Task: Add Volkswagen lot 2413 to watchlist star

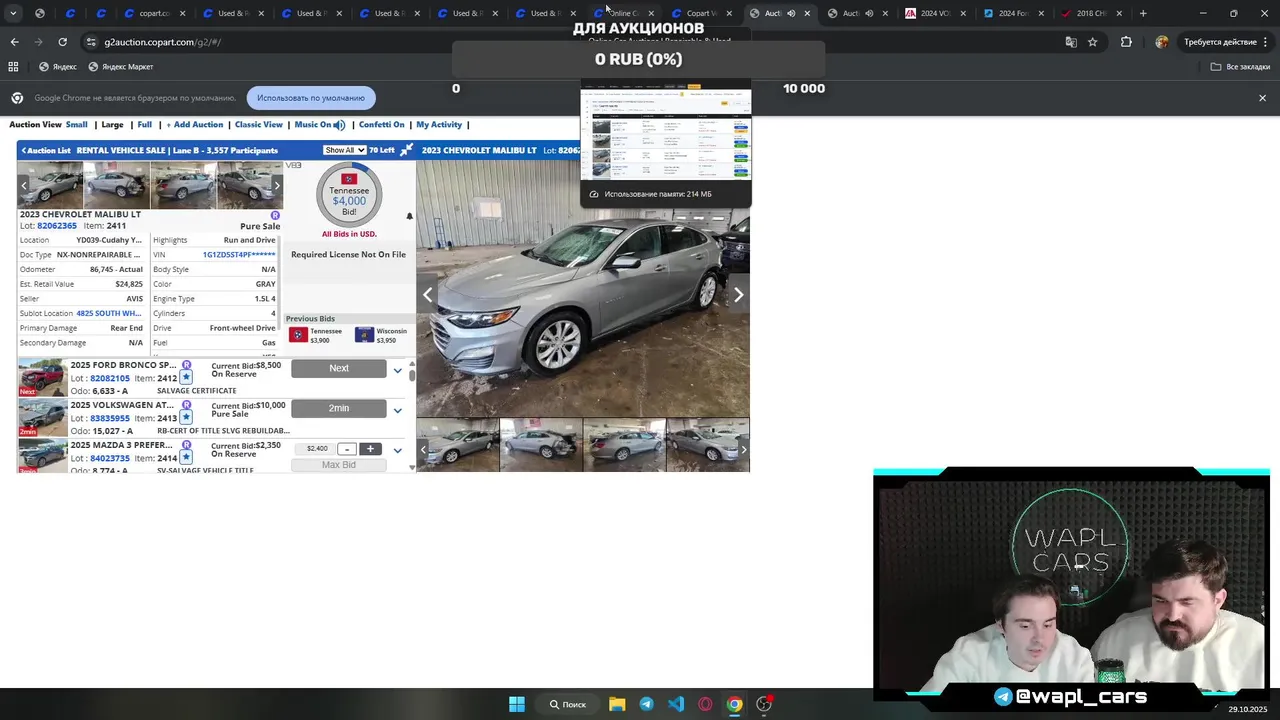Action: [x=186, y=417]
